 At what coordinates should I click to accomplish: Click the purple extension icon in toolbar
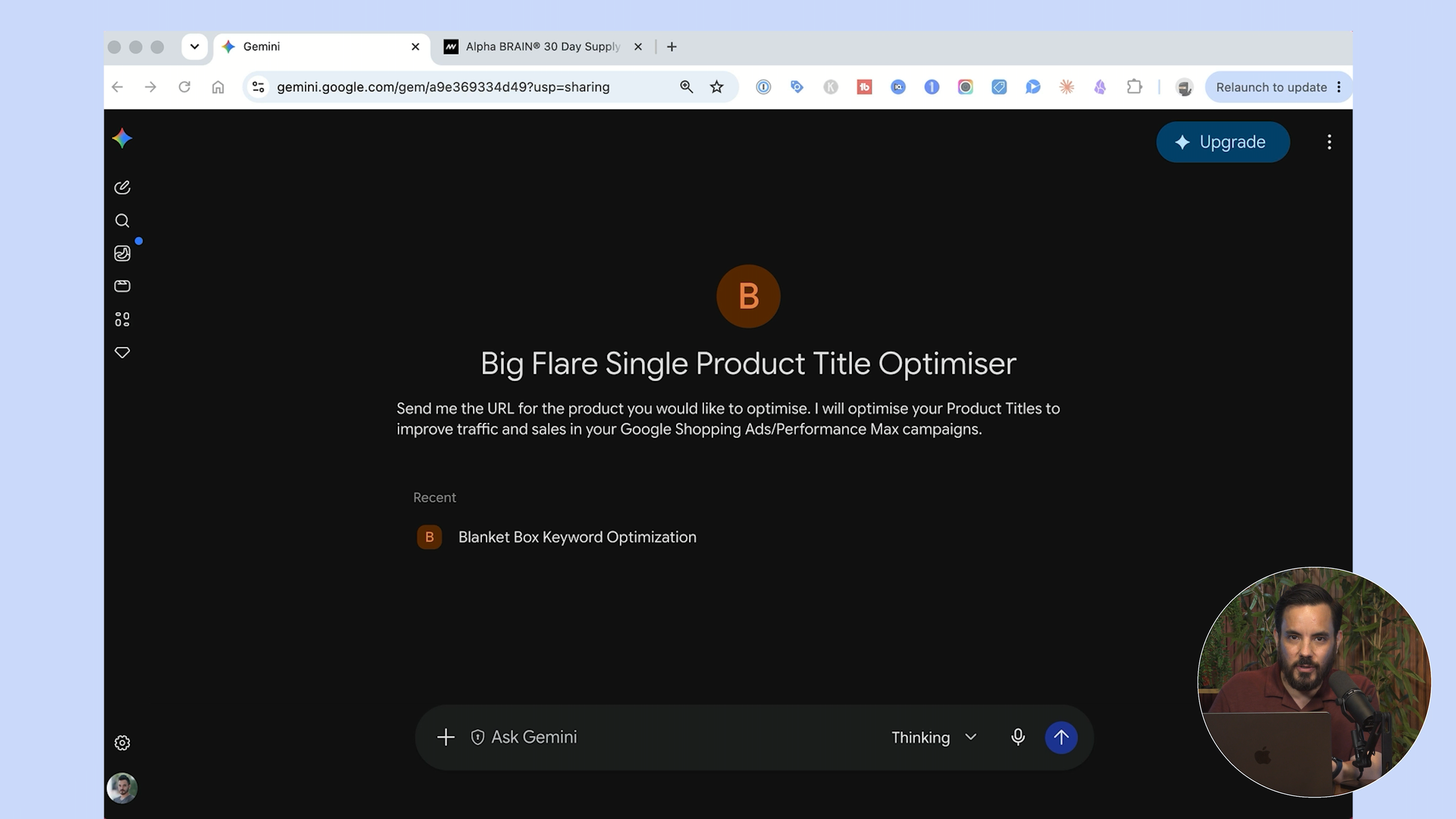tap(1100, 87)
